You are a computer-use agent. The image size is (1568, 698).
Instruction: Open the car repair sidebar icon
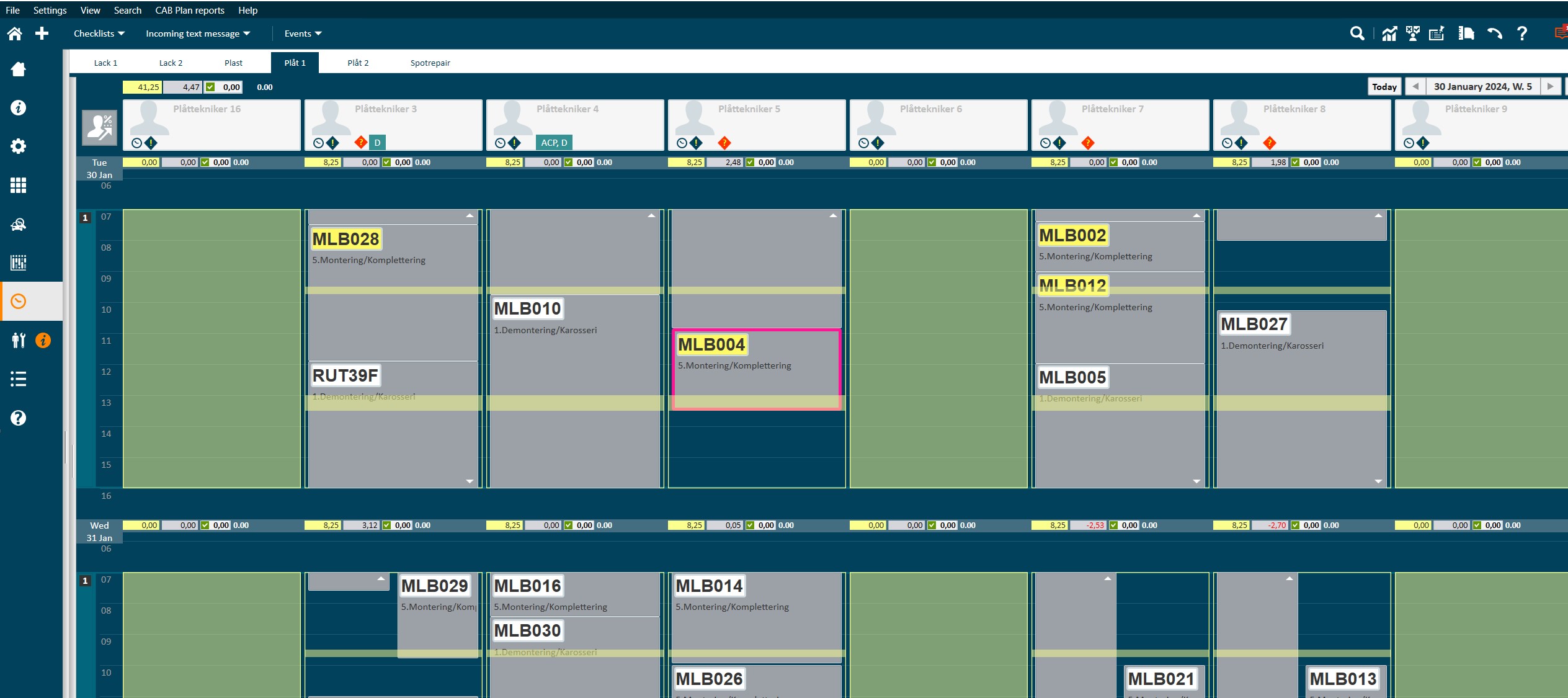(18, 224)
